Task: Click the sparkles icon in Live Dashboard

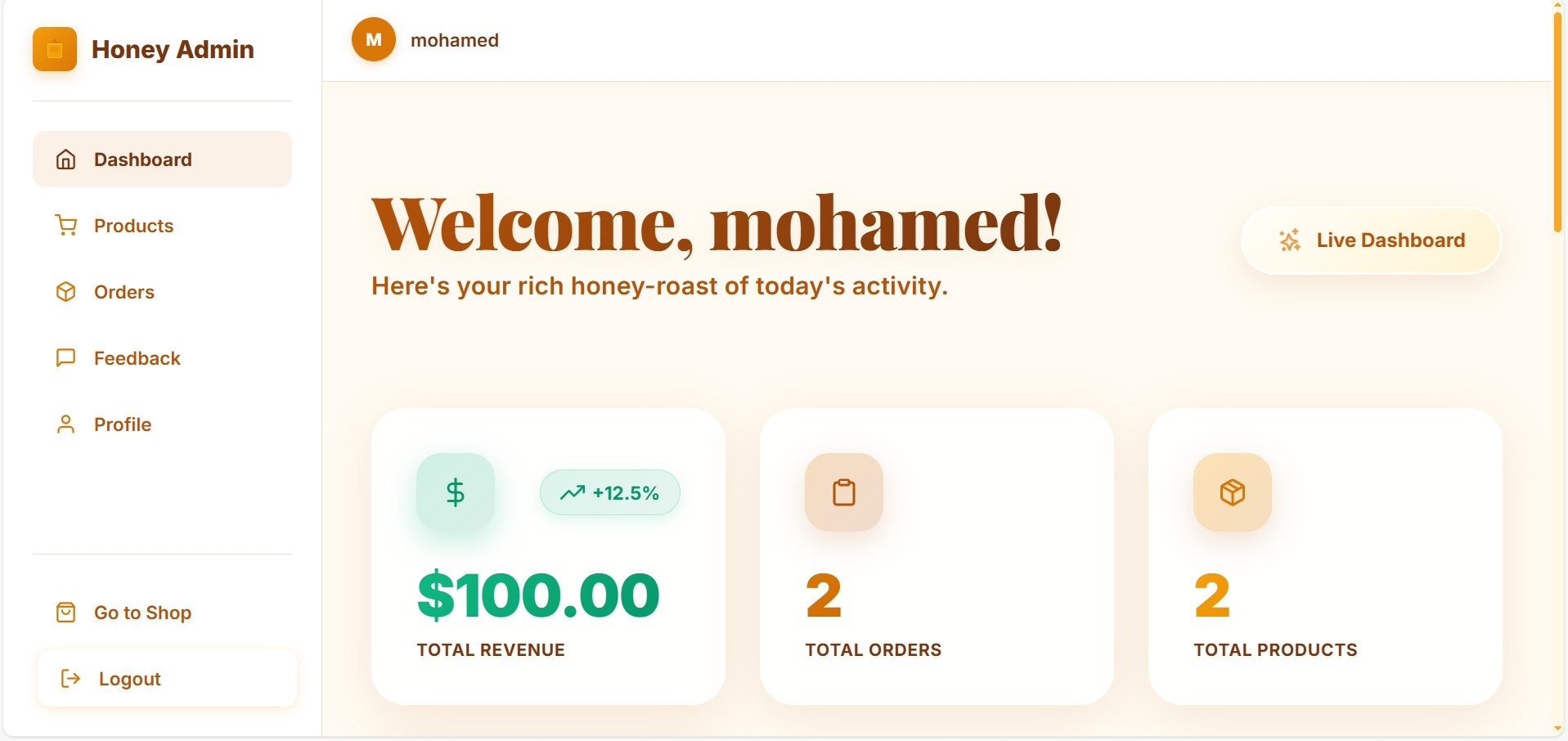Action: [x=1290, y=240]
